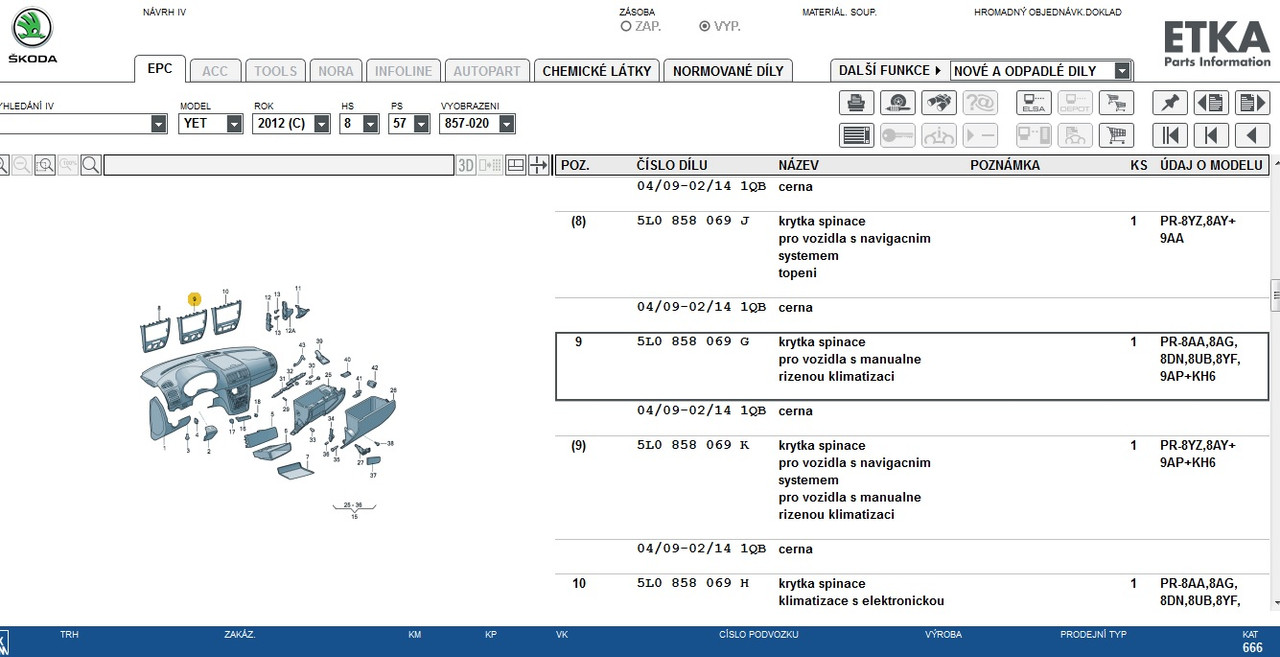
Task: Select part number 5L0 858 069 G
Action: tap(693, 342)
